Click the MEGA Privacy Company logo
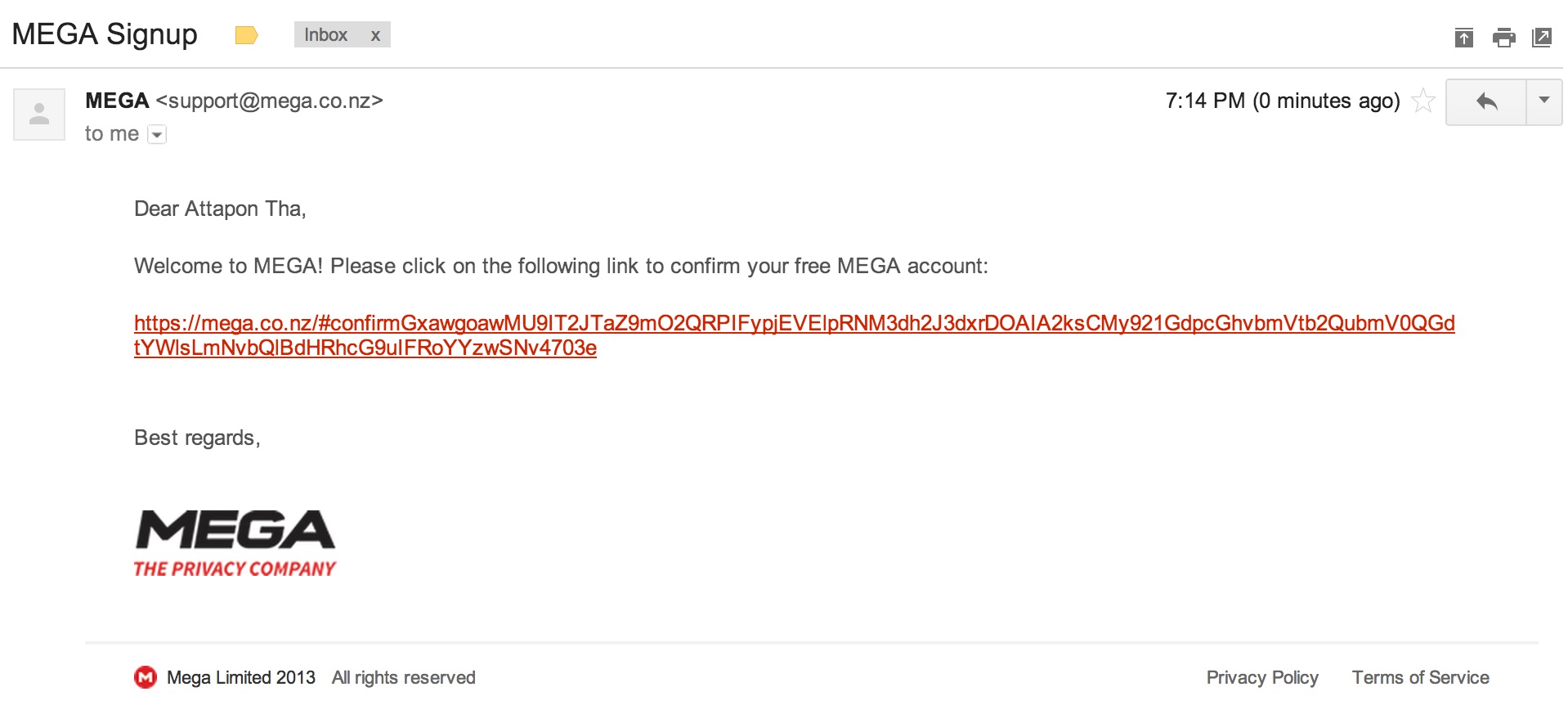1568x723 pixels. pyautogui.click(x=235, y=544)
